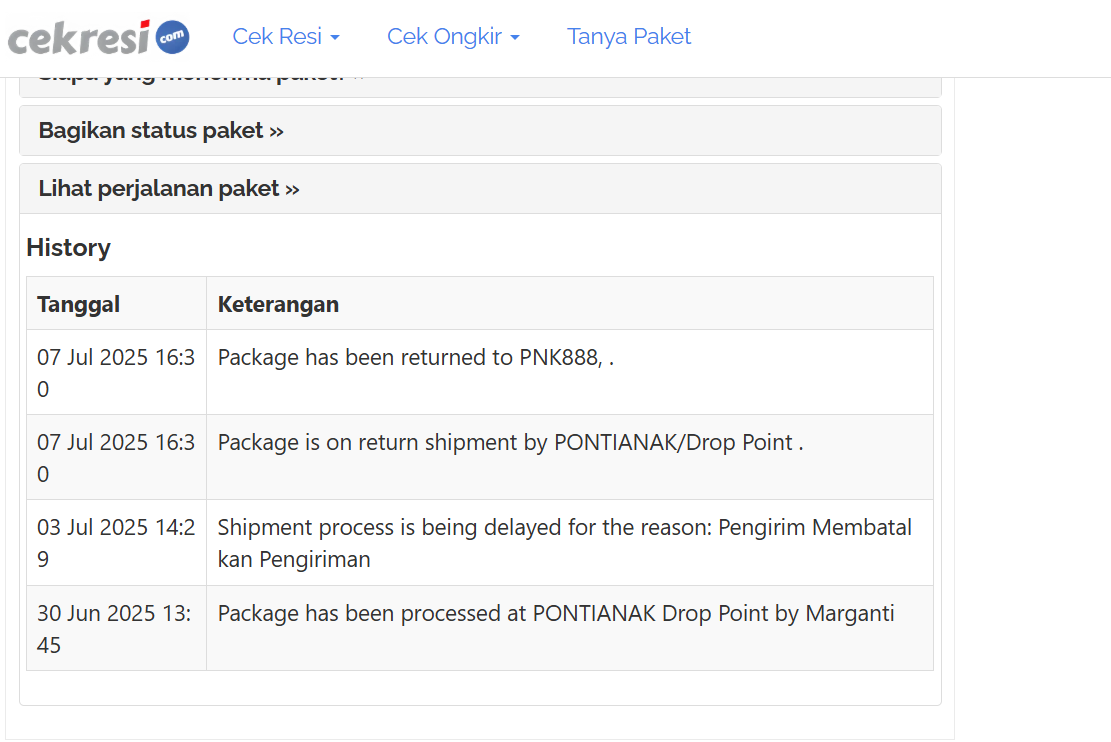This screenshot has width=1111, height=742.
Task: Click the 30 Jun 2025 13:45 date cell
Action: pyautogui.click(x=116, y=629)
